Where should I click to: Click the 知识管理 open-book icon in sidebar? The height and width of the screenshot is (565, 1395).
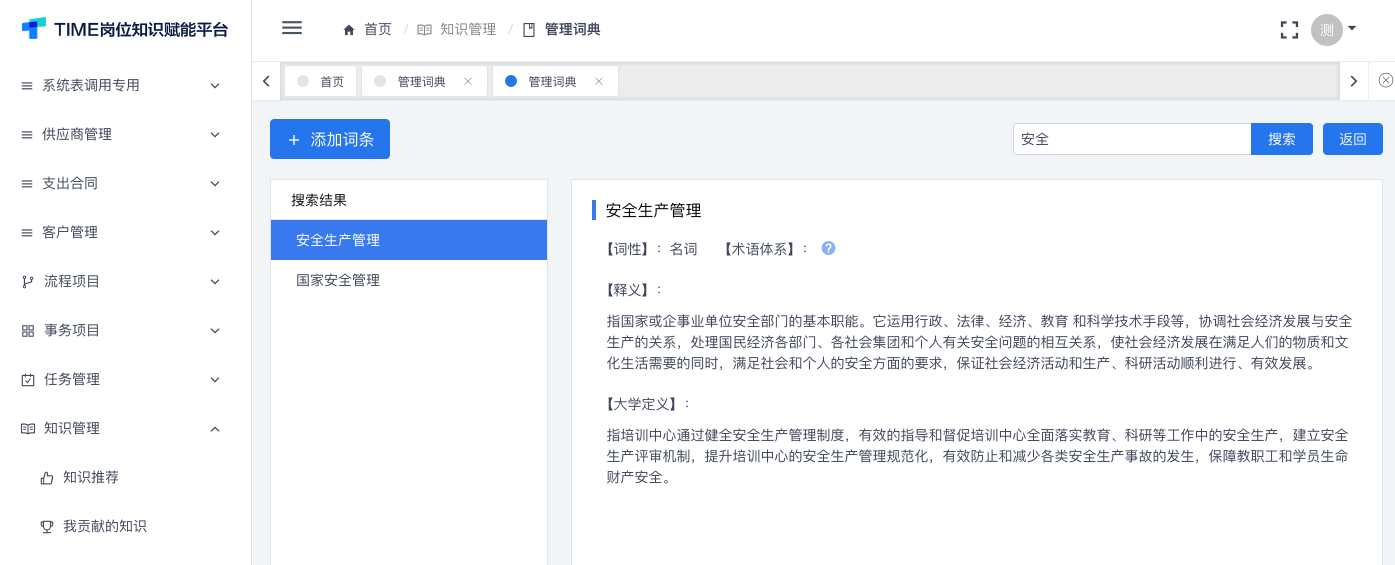coord(28,428)
